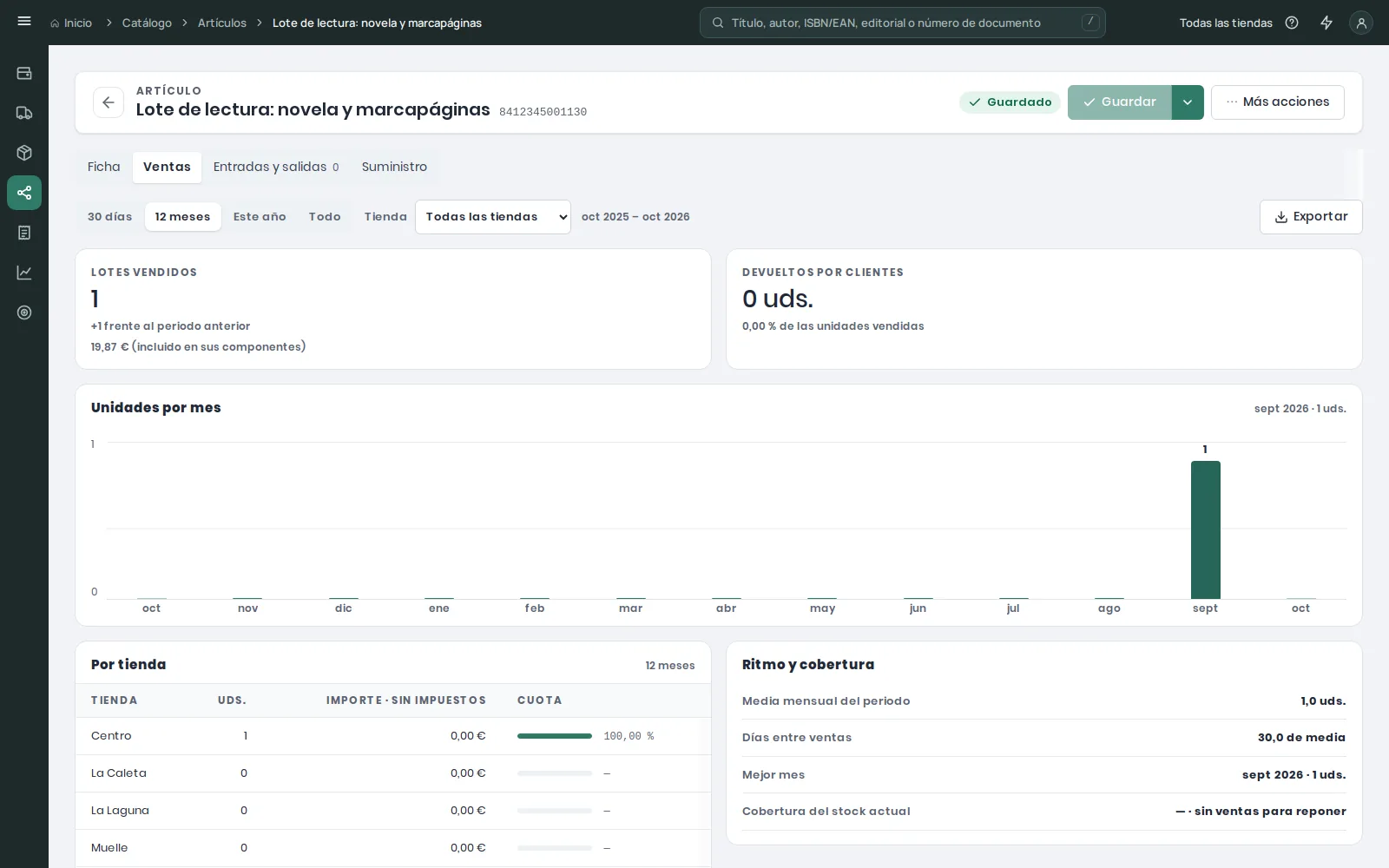The width and height of the screenshot is (1389, 868).
Task: Go back with the arrow button
Action: tap(109, 102)
